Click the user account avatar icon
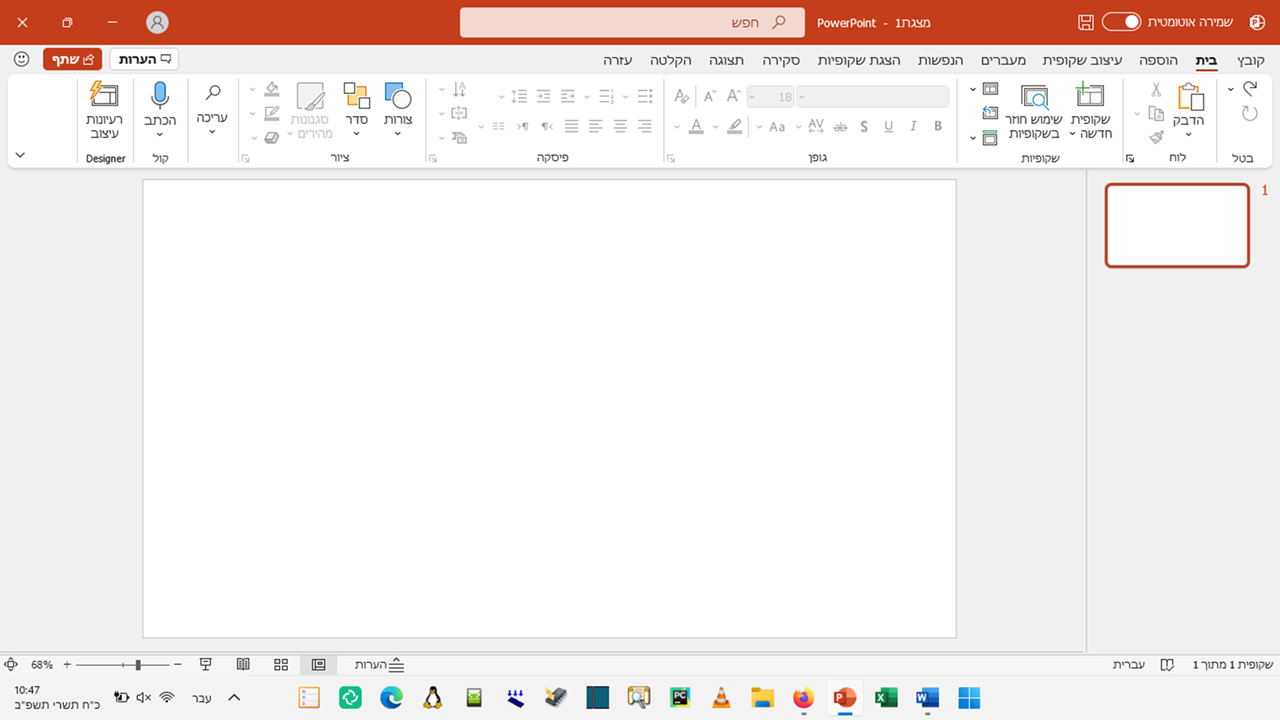The width and height of the screenshot is (1280, 720). tap(157, 22)
